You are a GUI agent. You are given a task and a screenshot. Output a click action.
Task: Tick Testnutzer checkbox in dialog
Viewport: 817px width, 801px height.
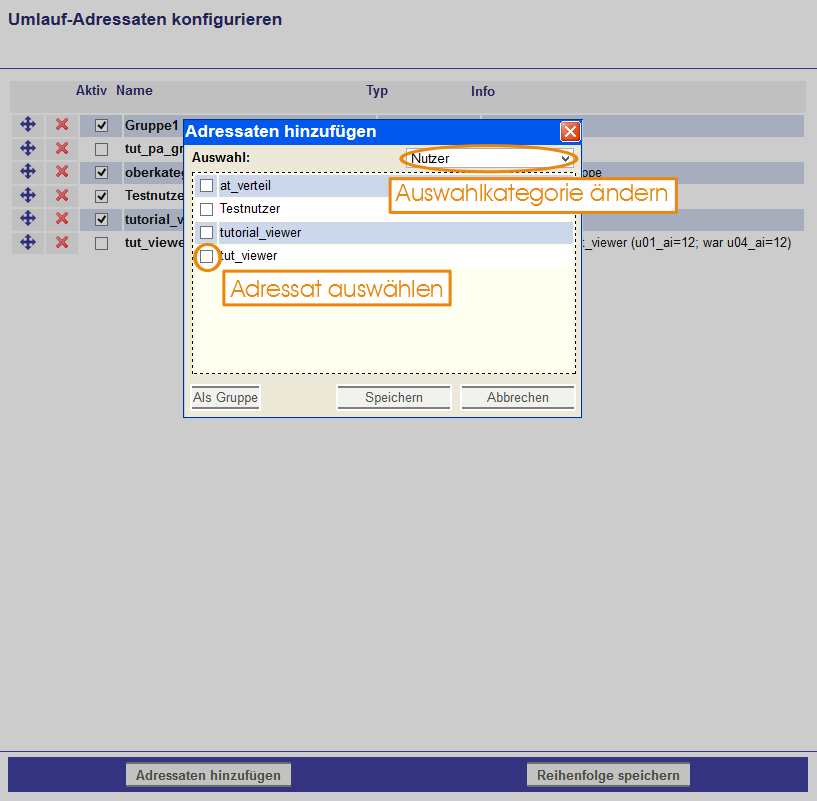pos(207,209)
